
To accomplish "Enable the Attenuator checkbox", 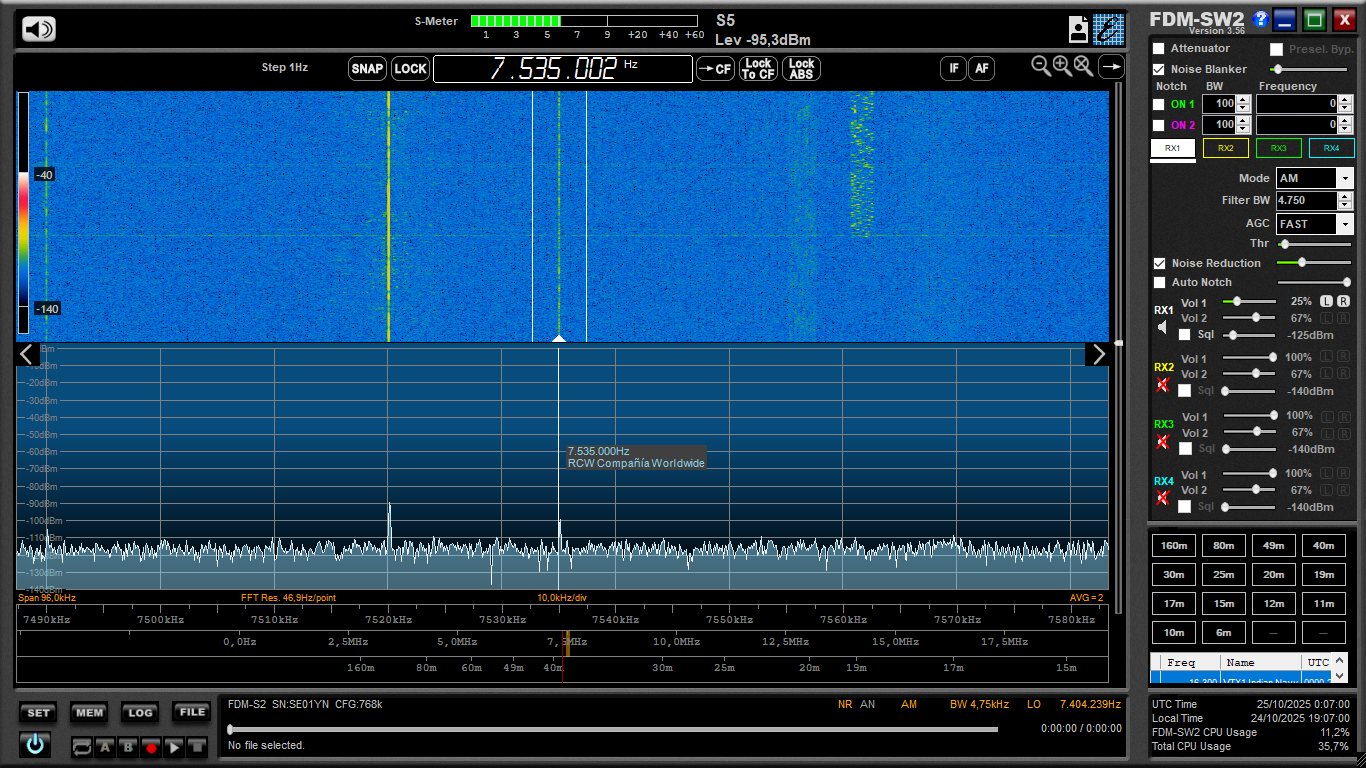I will pos(1159,48).
